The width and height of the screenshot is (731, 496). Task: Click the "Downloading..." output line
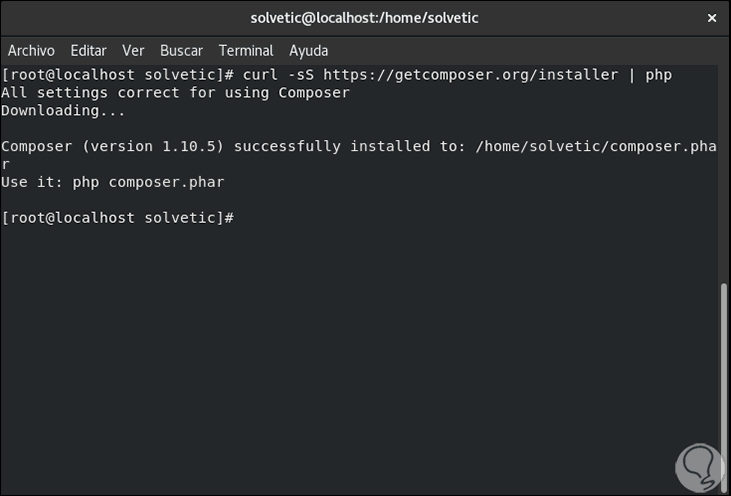point(54,111)
